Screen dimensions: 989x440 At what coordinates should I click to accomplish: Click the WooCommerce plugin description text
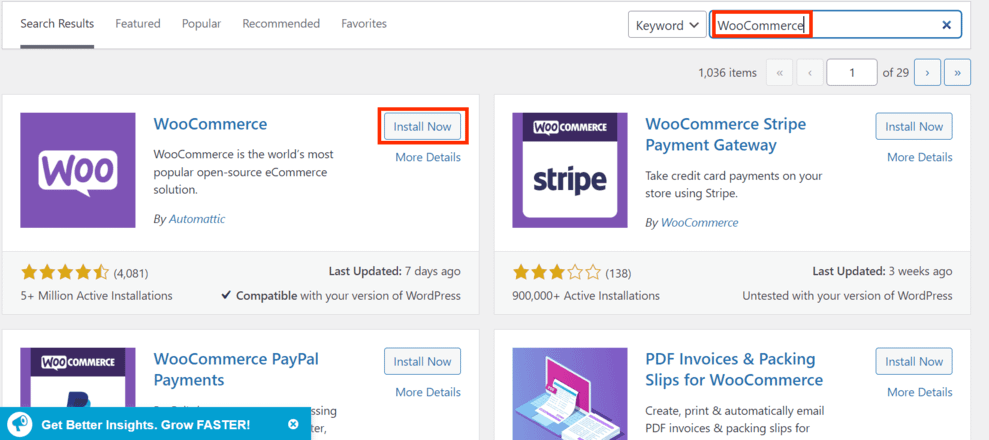[243, 172]
